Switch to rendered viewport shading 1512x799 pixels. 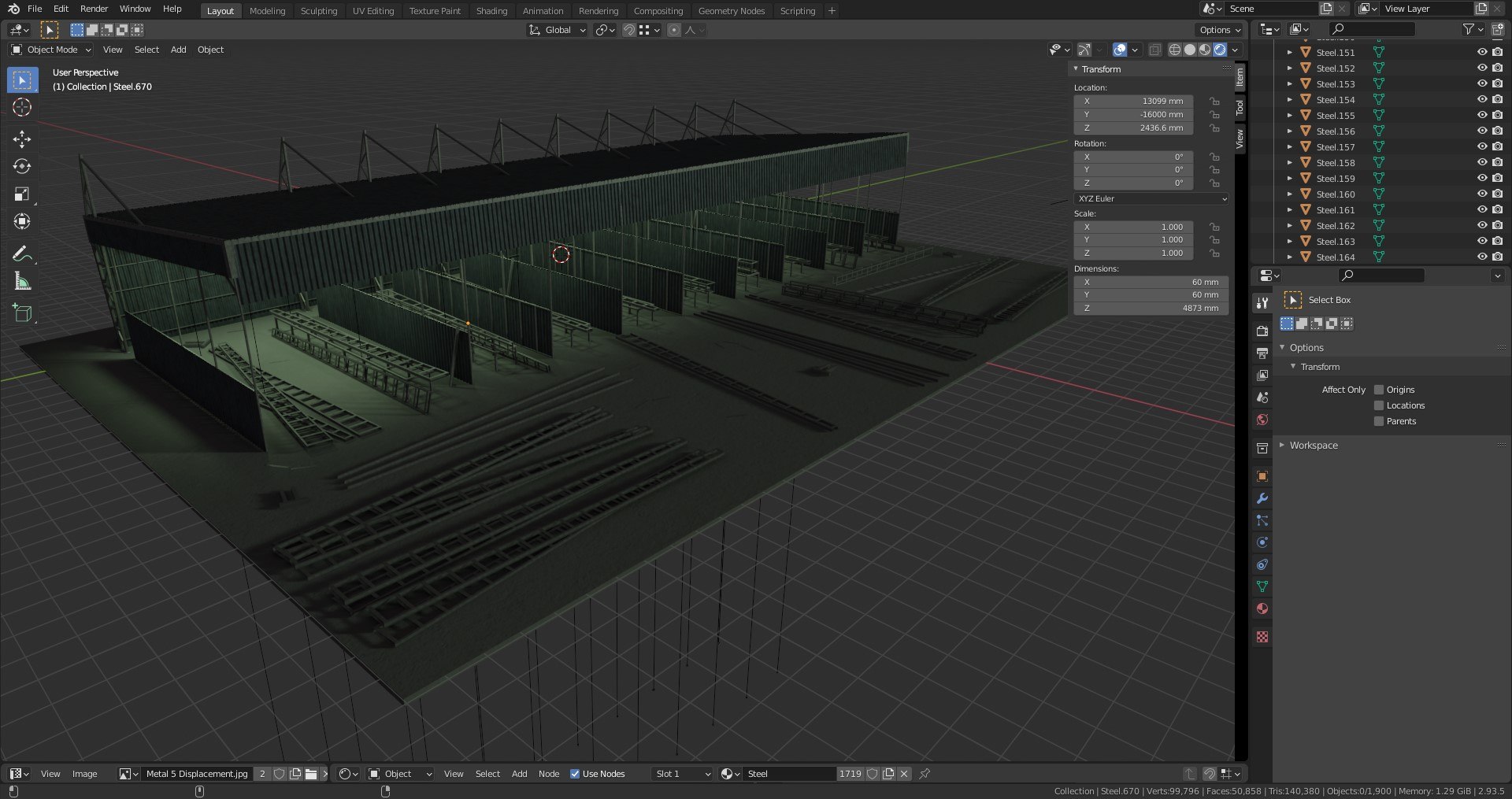pyautogui.click(x=1220, y=50)
